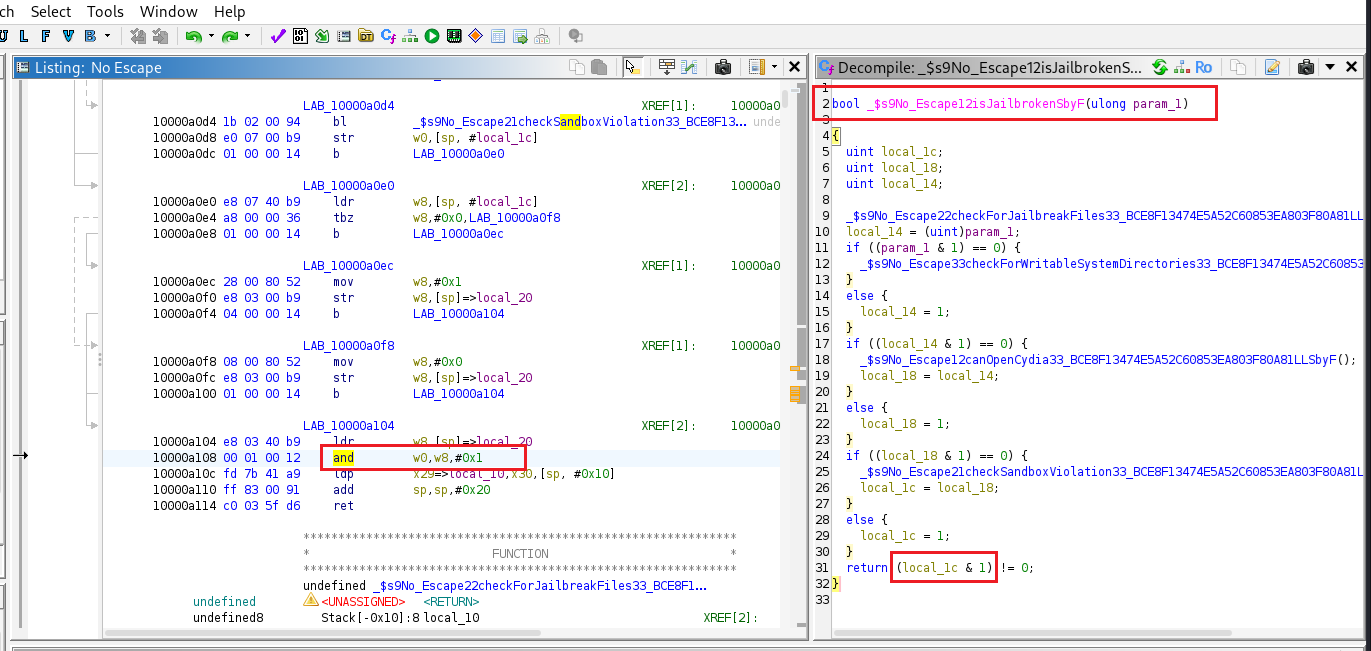Click the green Undo arrow
Screen dimensions: 1371x651
click(x=192, y=36)
